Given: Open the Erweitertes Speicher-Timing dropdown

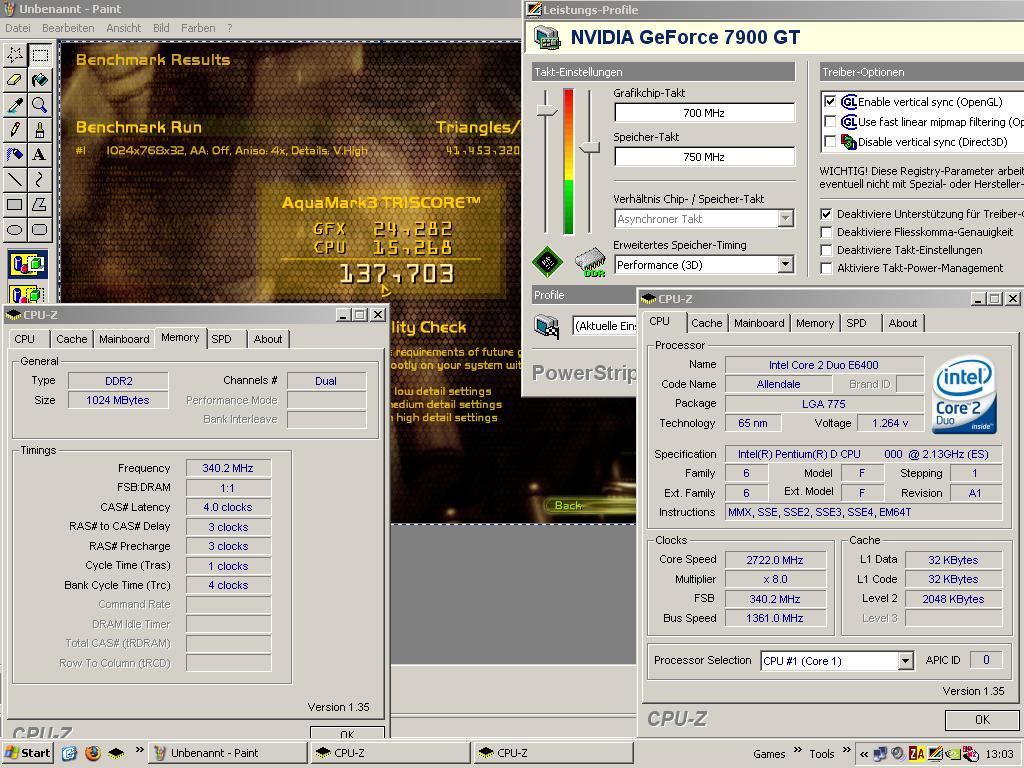Looking at the screenshot, I should pyautogui.click(x=786, y=264).
